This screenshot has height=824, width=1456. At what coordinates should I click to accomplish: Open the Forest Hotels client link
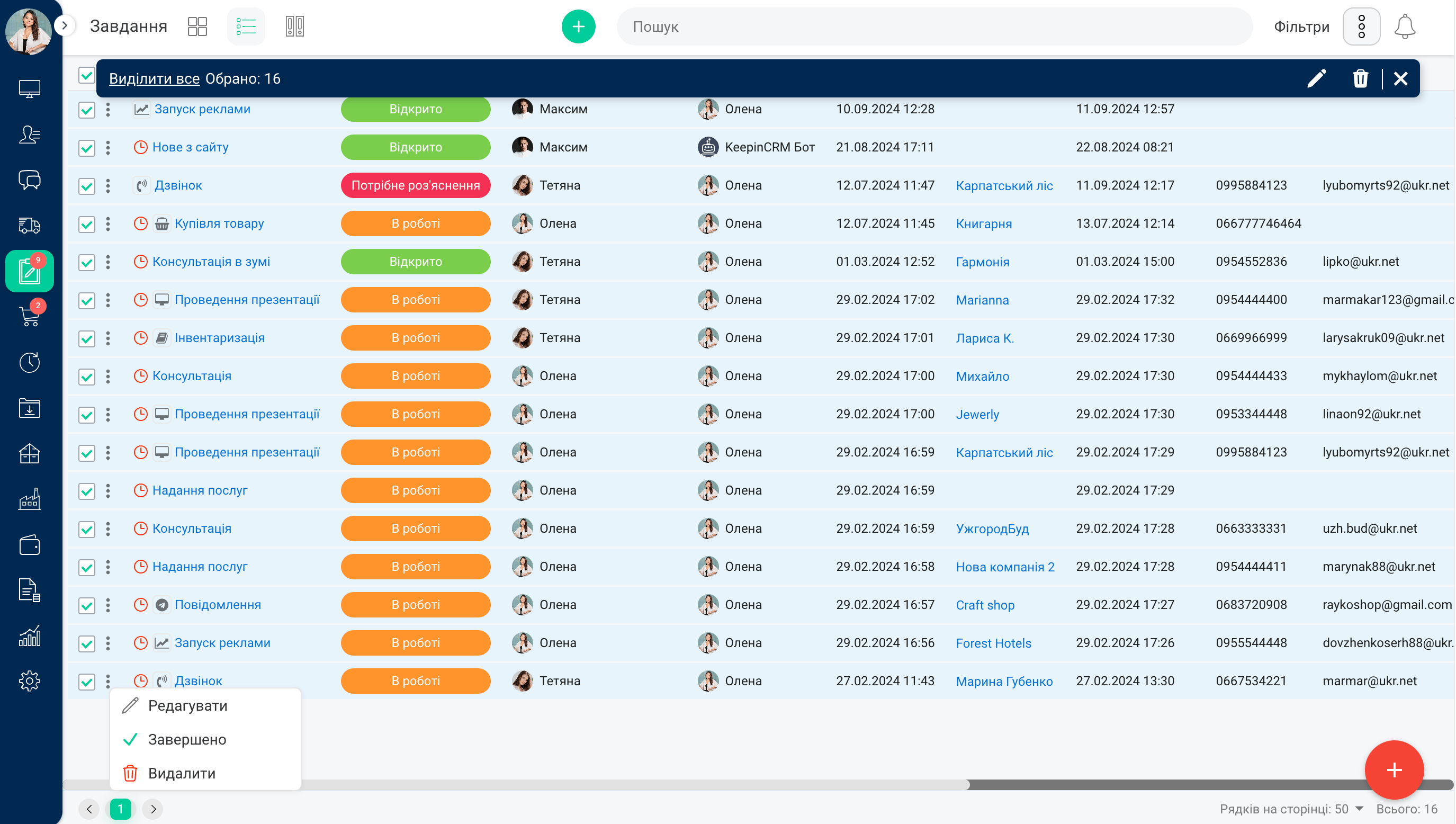click(993, 643)
